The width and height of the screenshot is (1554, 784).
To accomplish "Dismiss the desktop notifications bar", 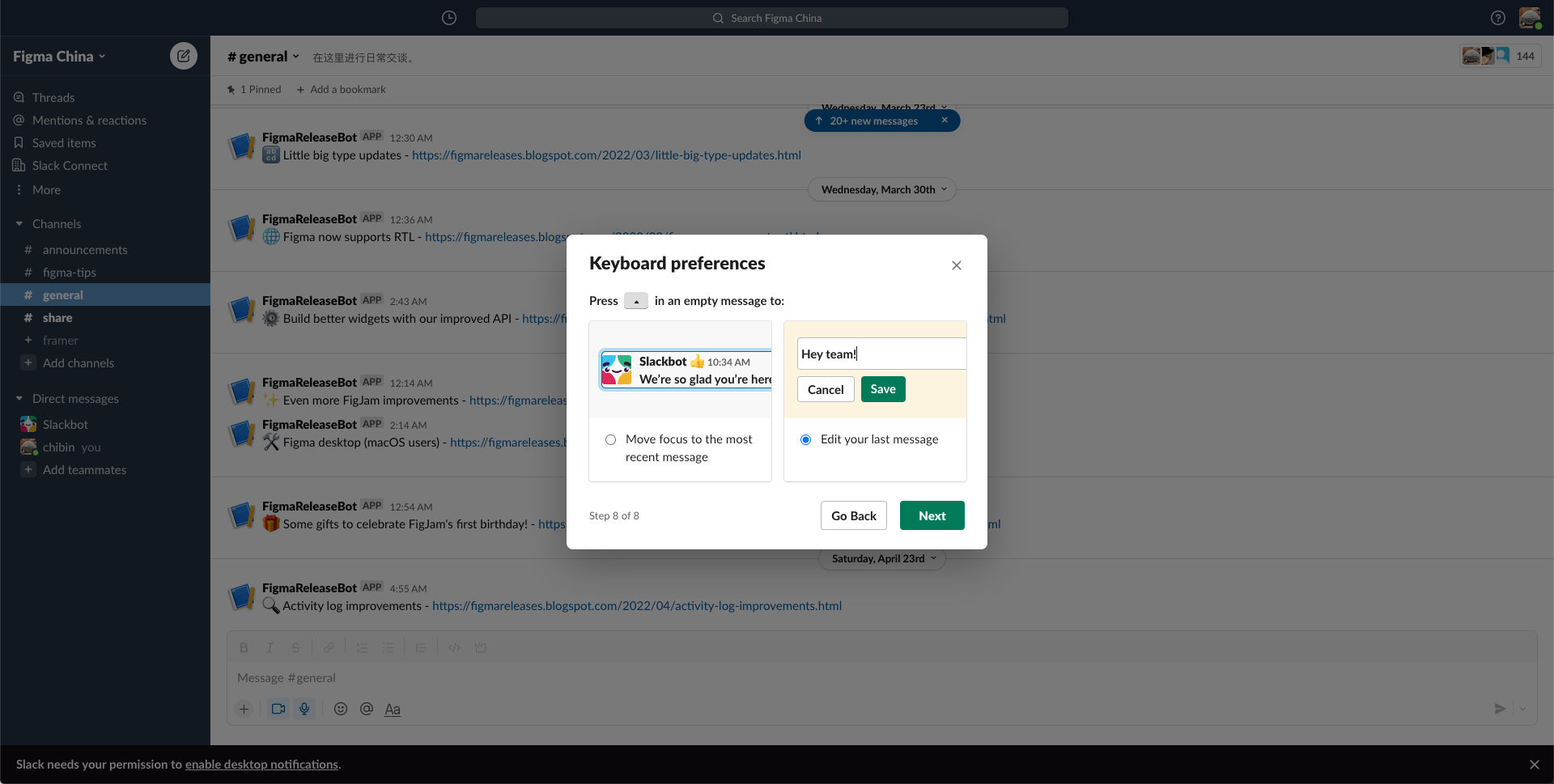I will point(1534,765).
